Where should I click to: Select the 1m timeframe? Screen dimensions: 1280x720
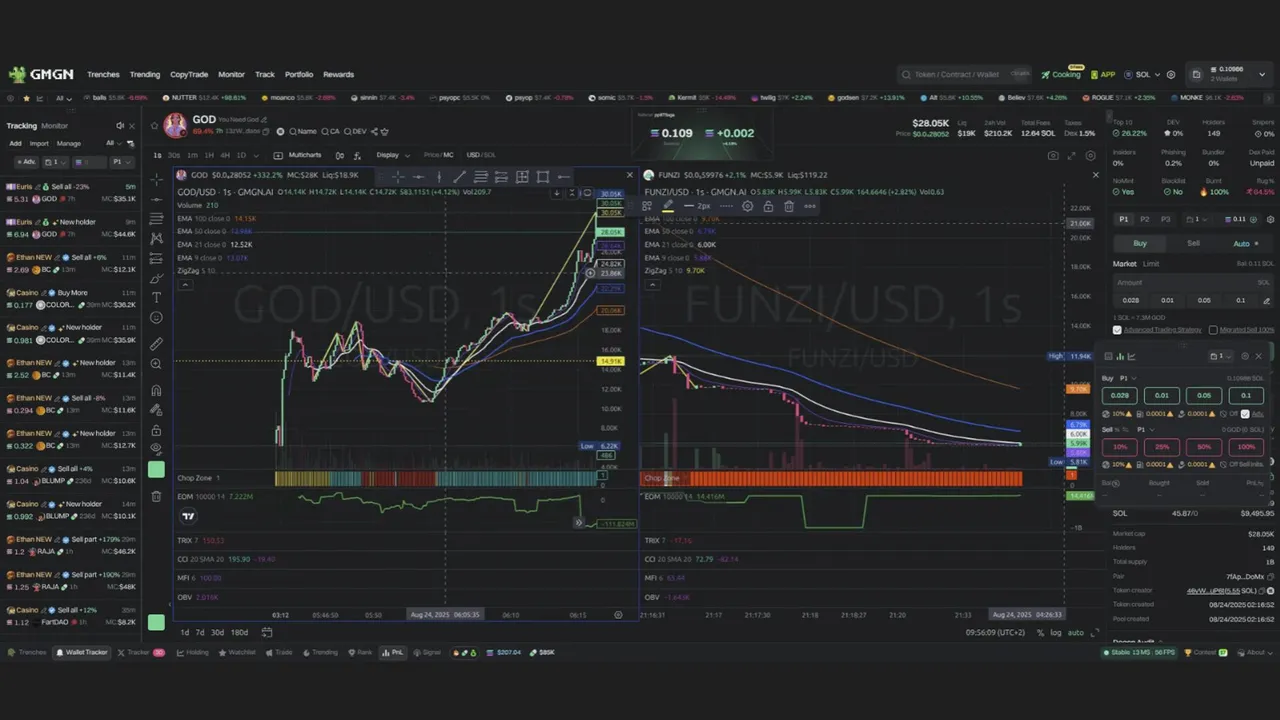pyautogui.click(x=193, y=155)
